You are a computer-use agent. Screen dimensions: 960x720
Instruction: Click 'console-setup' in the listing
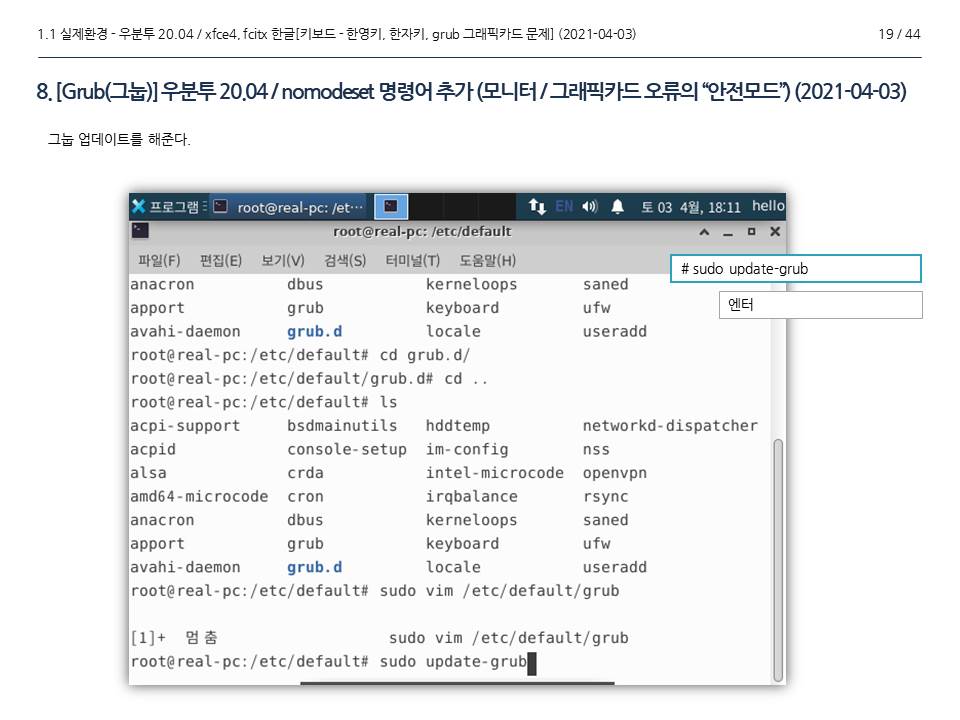point(347,449)
